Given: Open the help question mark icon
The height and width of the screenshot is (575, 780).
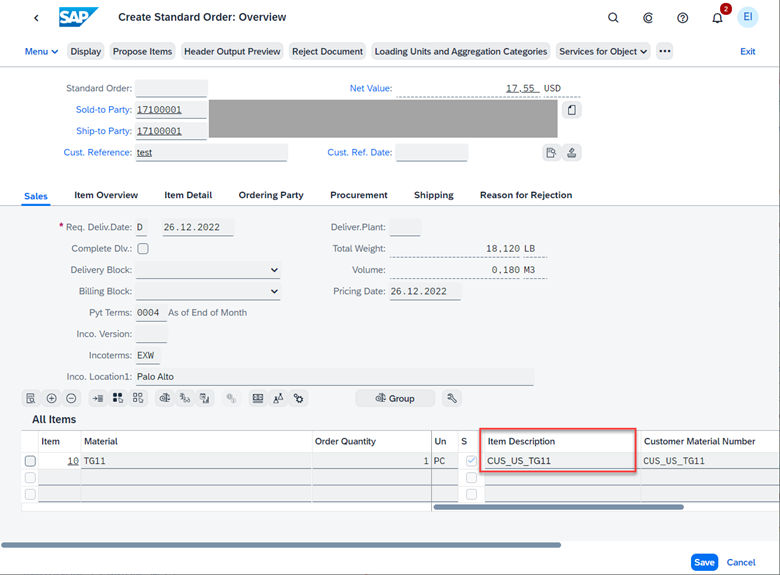Looking at the screenshot, I should (682, 18).
